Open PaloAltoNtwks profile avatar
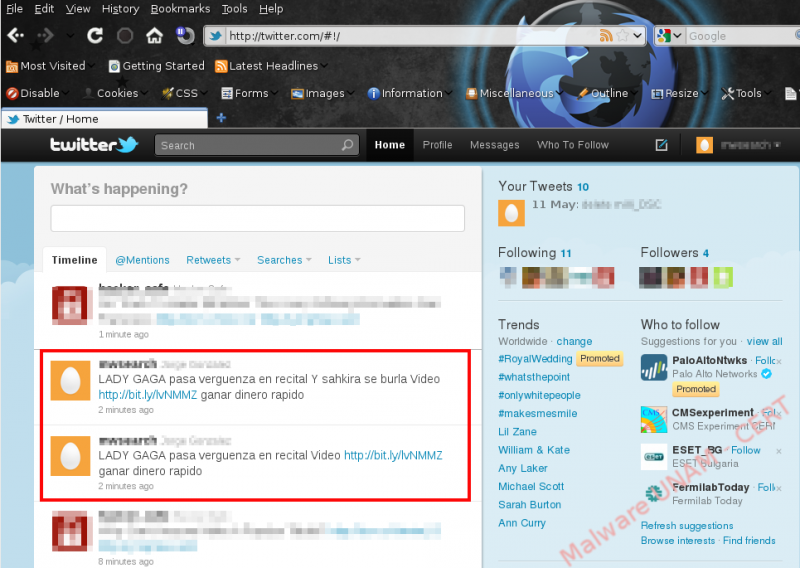The height and width of the screenshot is (568, 800). [654, 367]
